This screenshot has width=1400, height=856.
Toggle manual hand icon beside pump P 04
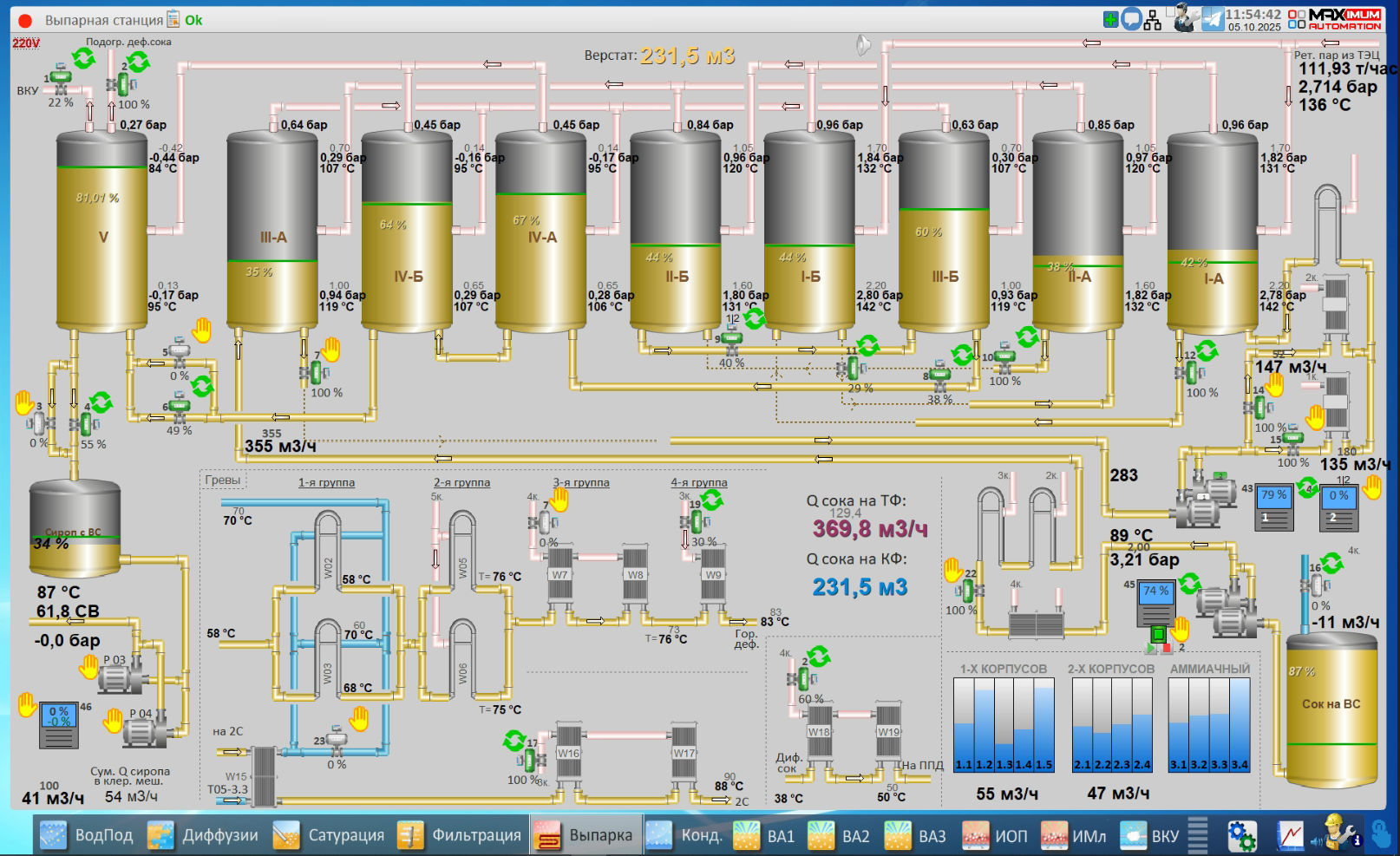click(x=114, y=720)
